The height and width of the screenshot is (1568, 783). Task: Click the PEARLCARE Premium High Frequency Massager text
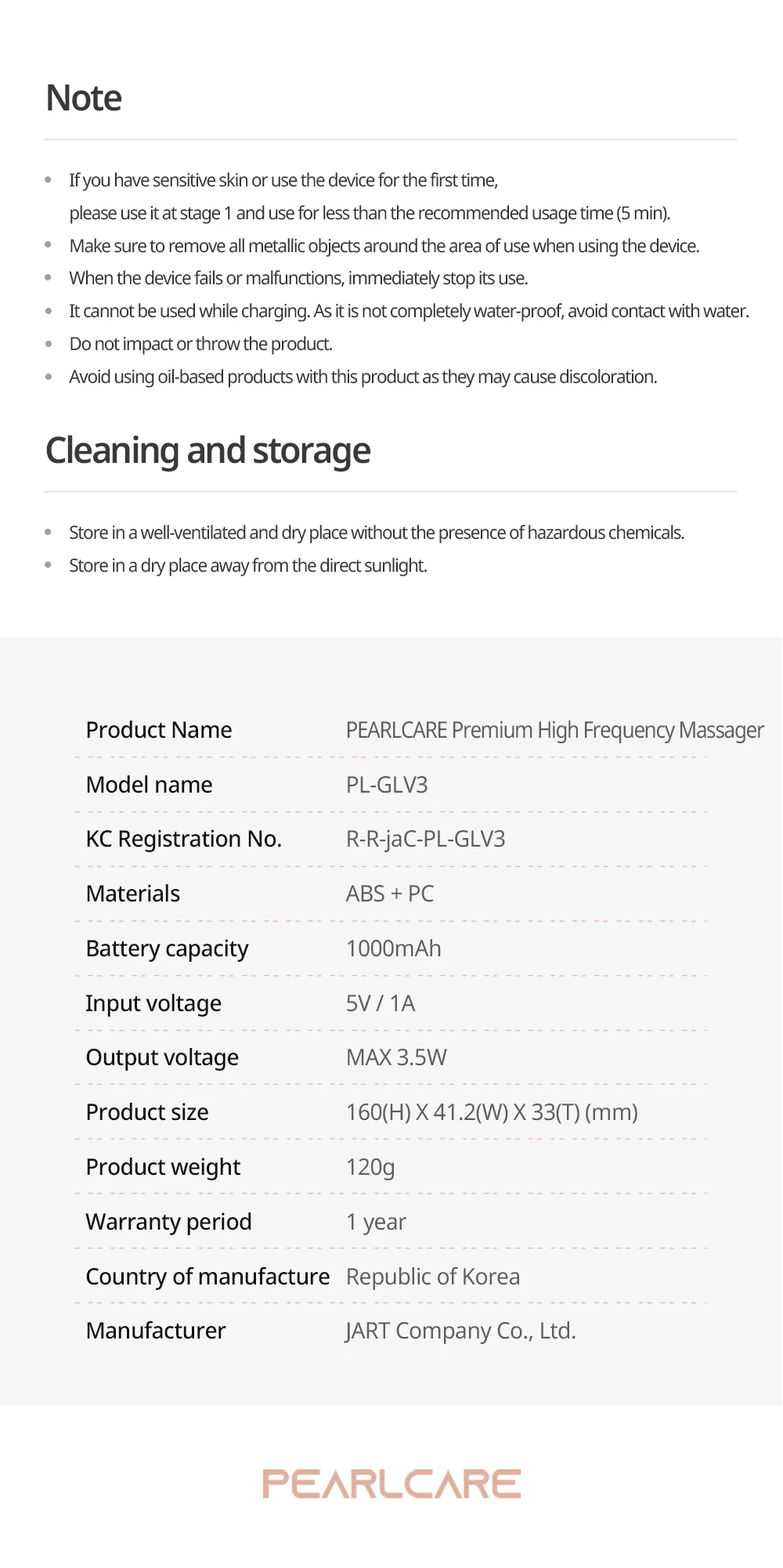(x=554, y=730)
